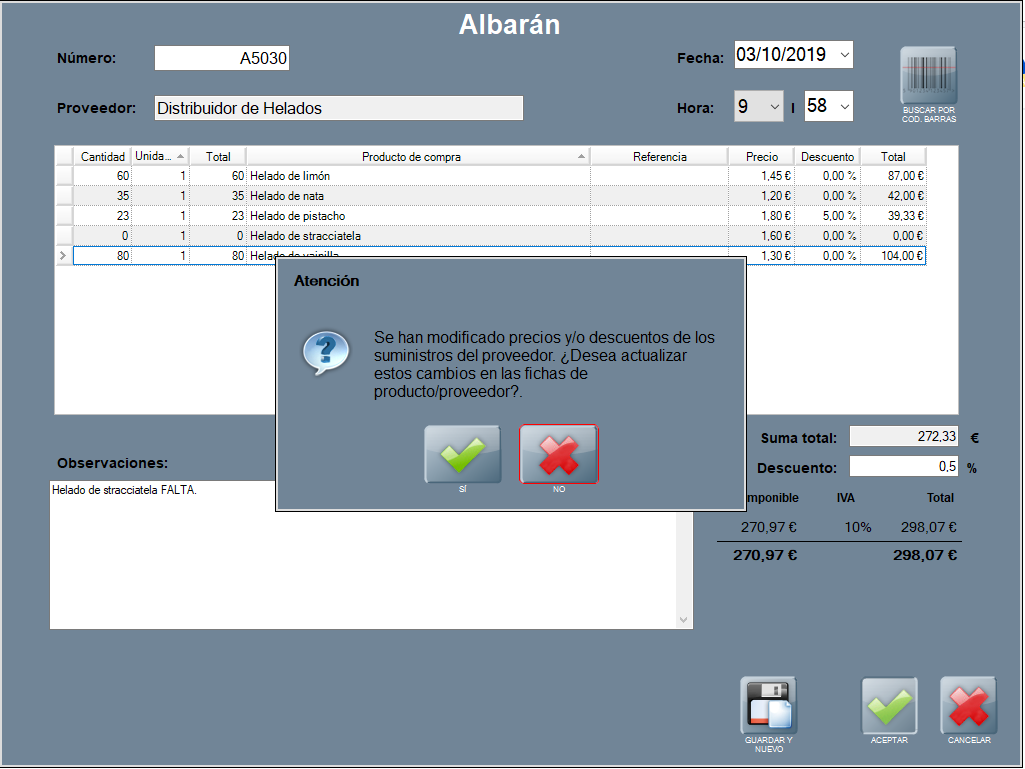1025x769 pixels.
Task: Click the green checkmark SÍ button in dialog
Action: (462, 454)
